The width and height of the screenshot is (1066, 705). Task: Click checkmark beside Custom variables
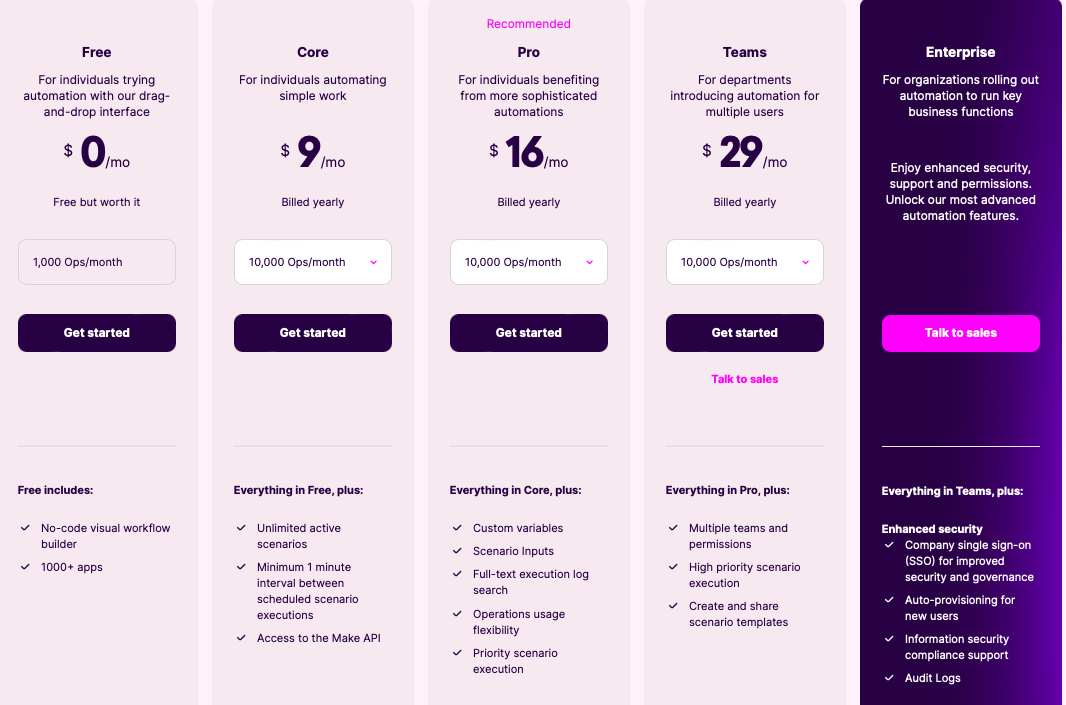click(x=458, y=528)
